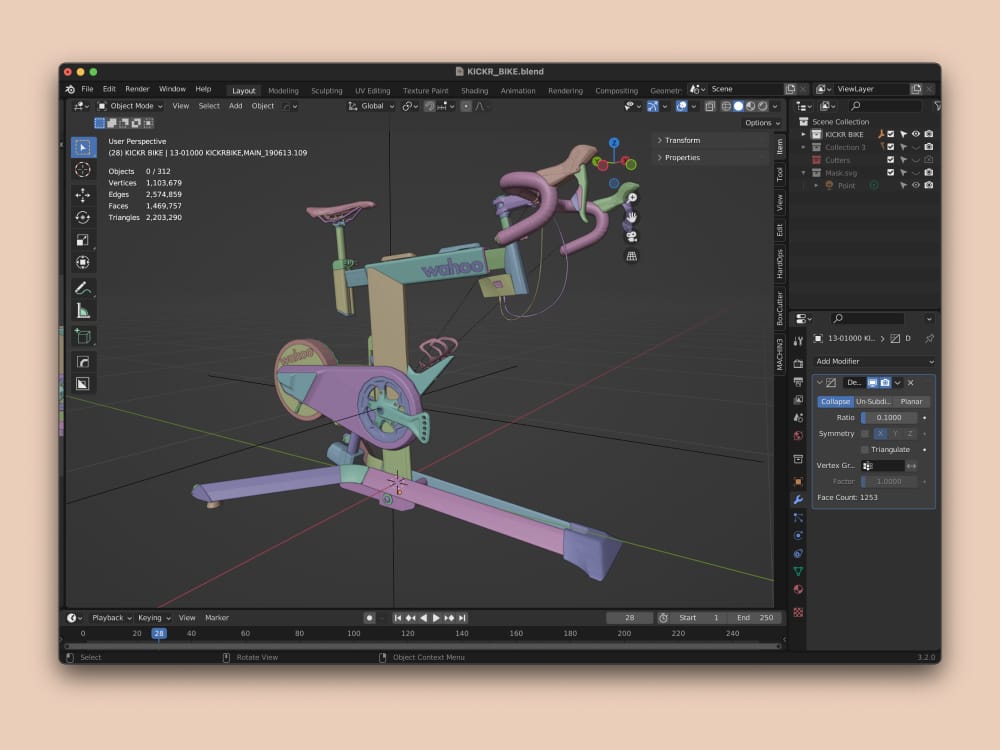Image resolution: width=1000 pixels, height=750 pixels.
Task: Select the Select Box tool
Action: pos(83,147)
